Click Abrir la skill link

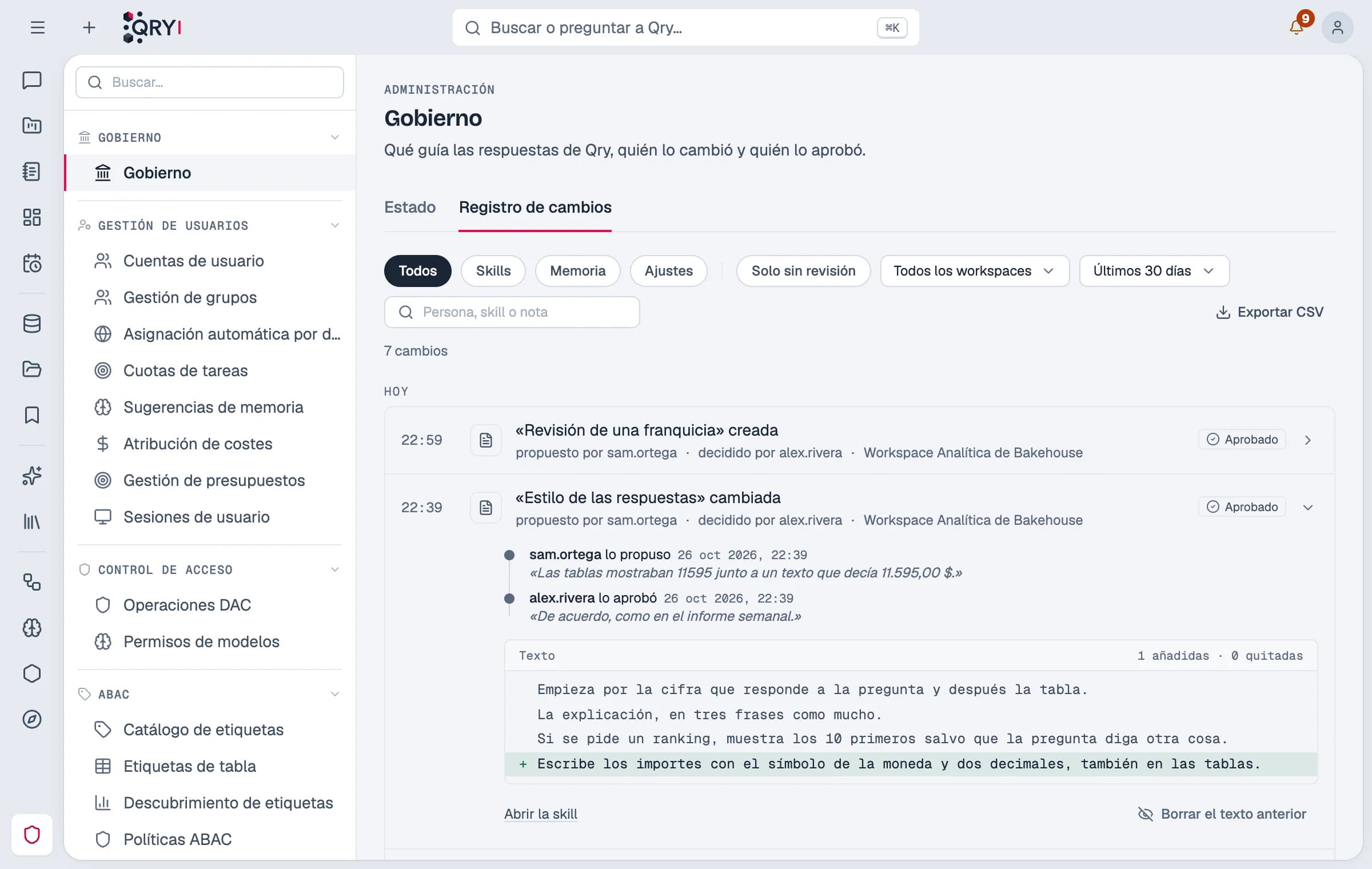tap(541, 814)
